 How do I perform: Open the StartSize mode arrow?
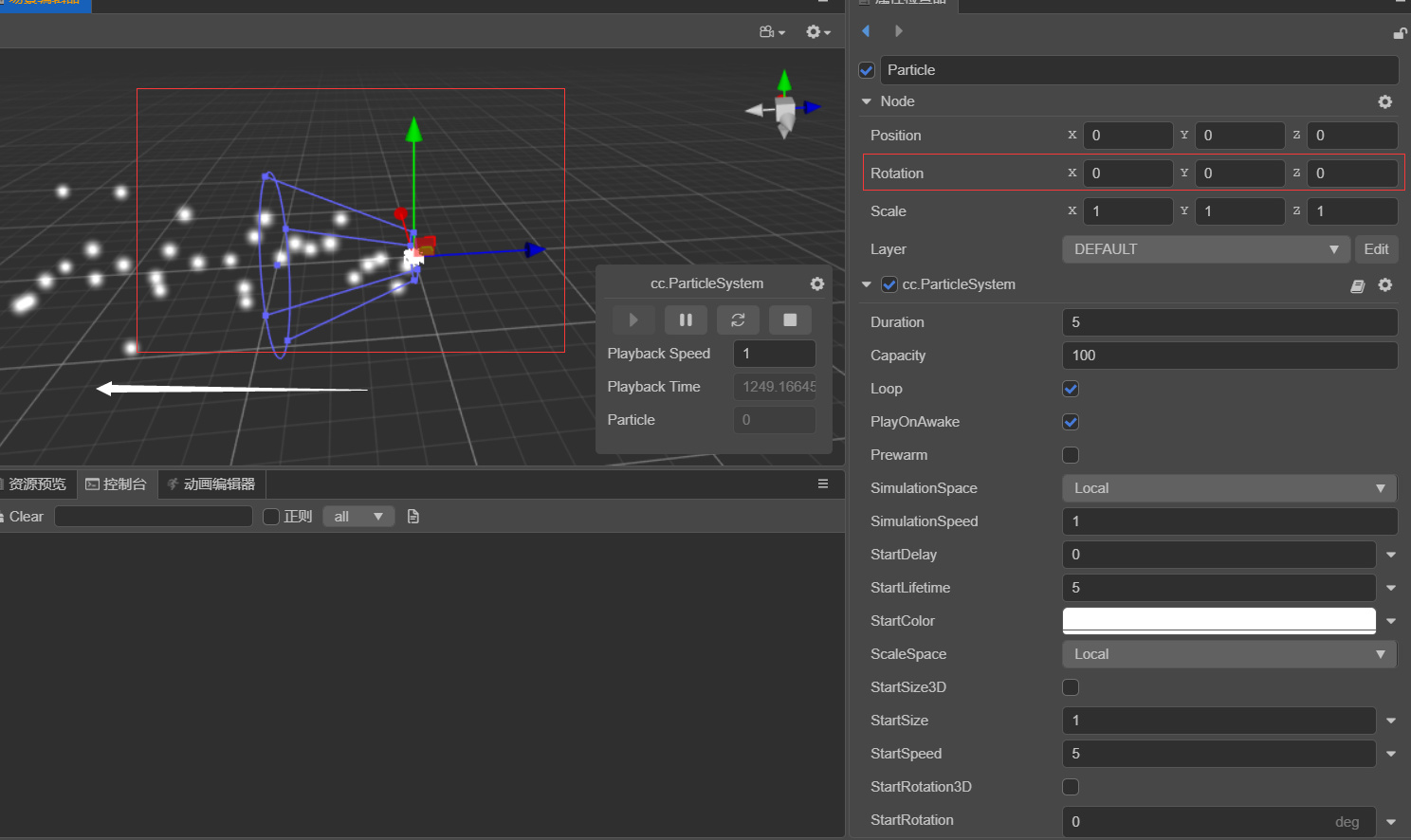coord(1391,721)
